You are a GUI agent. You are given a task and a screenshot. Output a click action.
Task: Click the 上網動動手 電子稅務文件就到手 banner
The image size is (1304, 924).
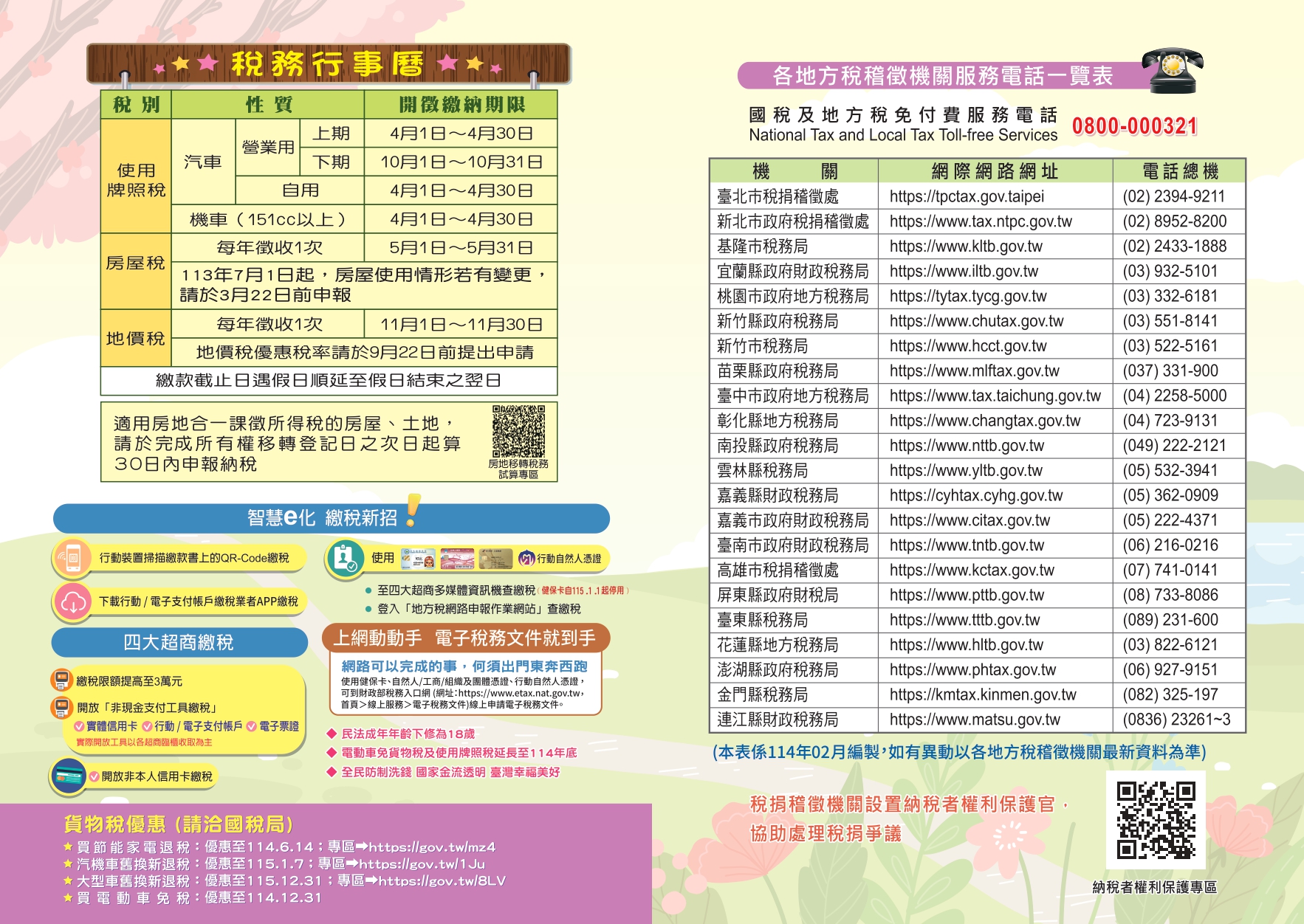(465, 638)
